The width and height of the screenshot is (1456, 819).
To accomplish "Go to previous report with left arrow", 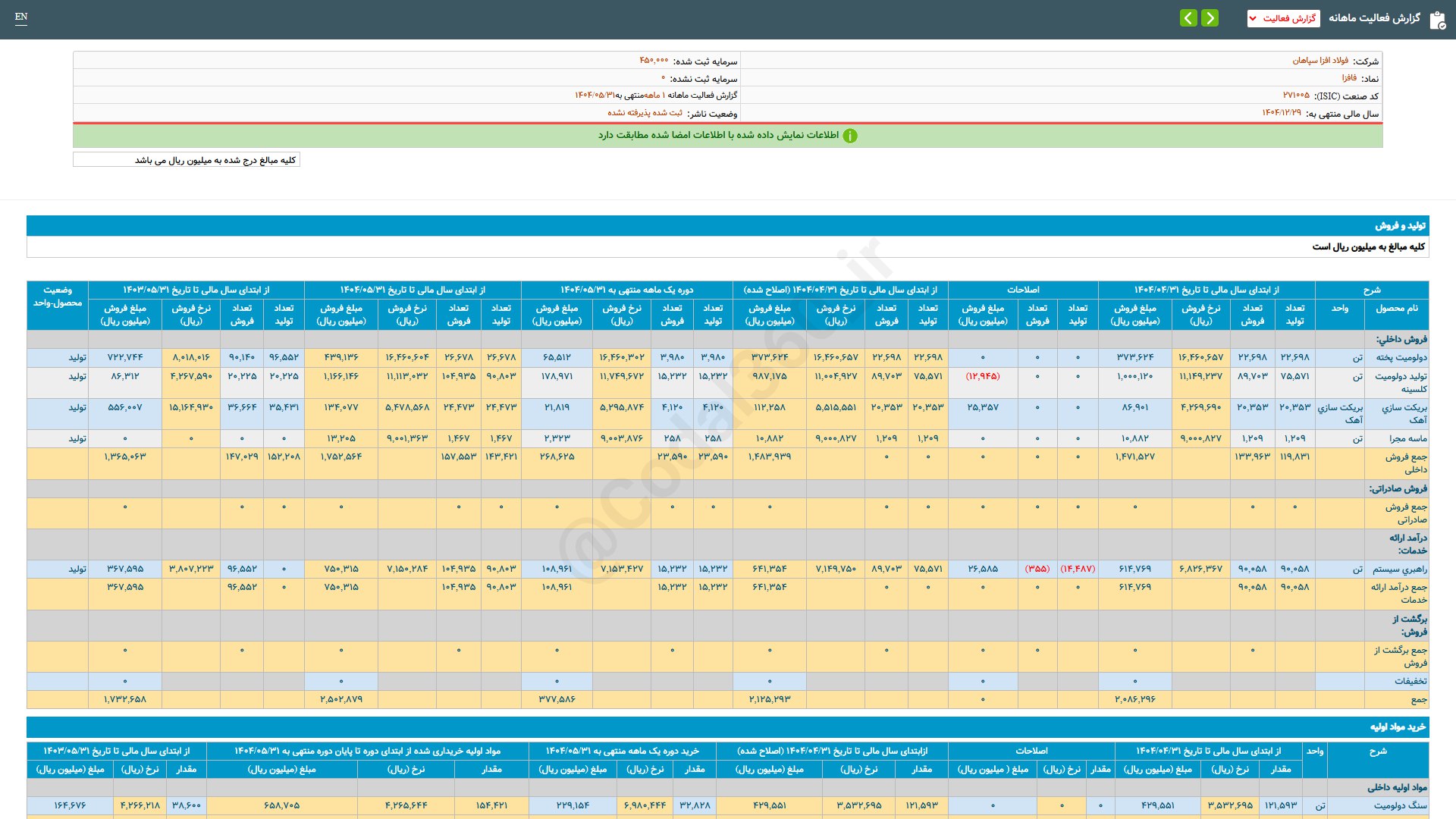I will click(1188, 18).
